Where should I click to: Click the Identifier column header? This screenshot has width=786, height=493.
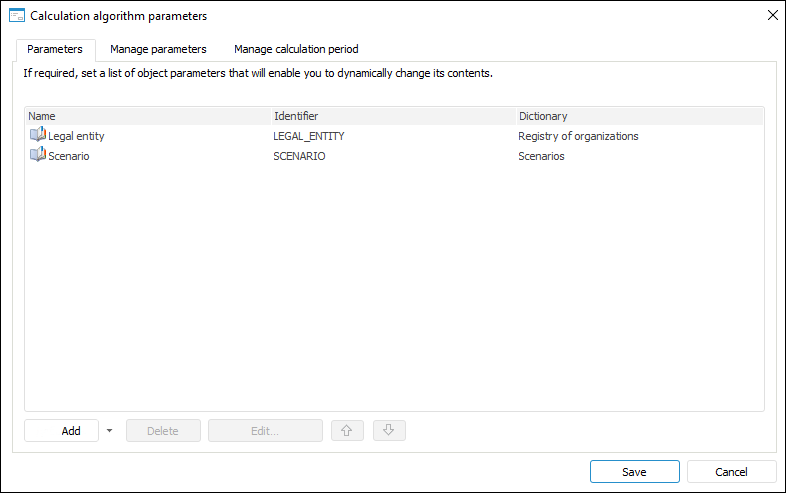pyautogui.click(x=392, y=116)
